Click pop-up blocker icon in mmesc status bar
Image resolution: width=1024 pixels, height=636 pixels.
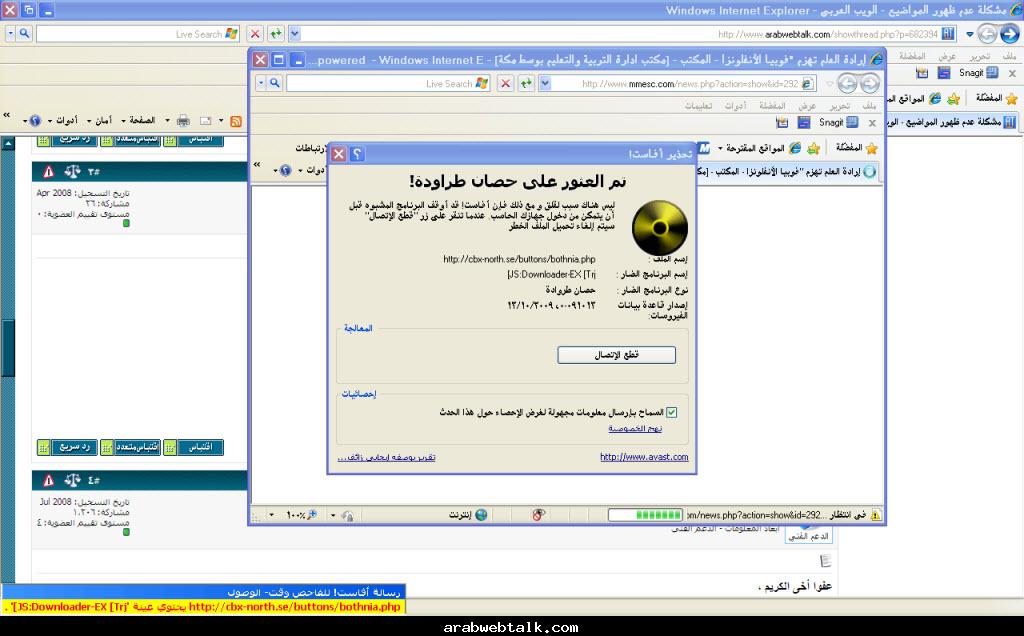pos(537,515)
